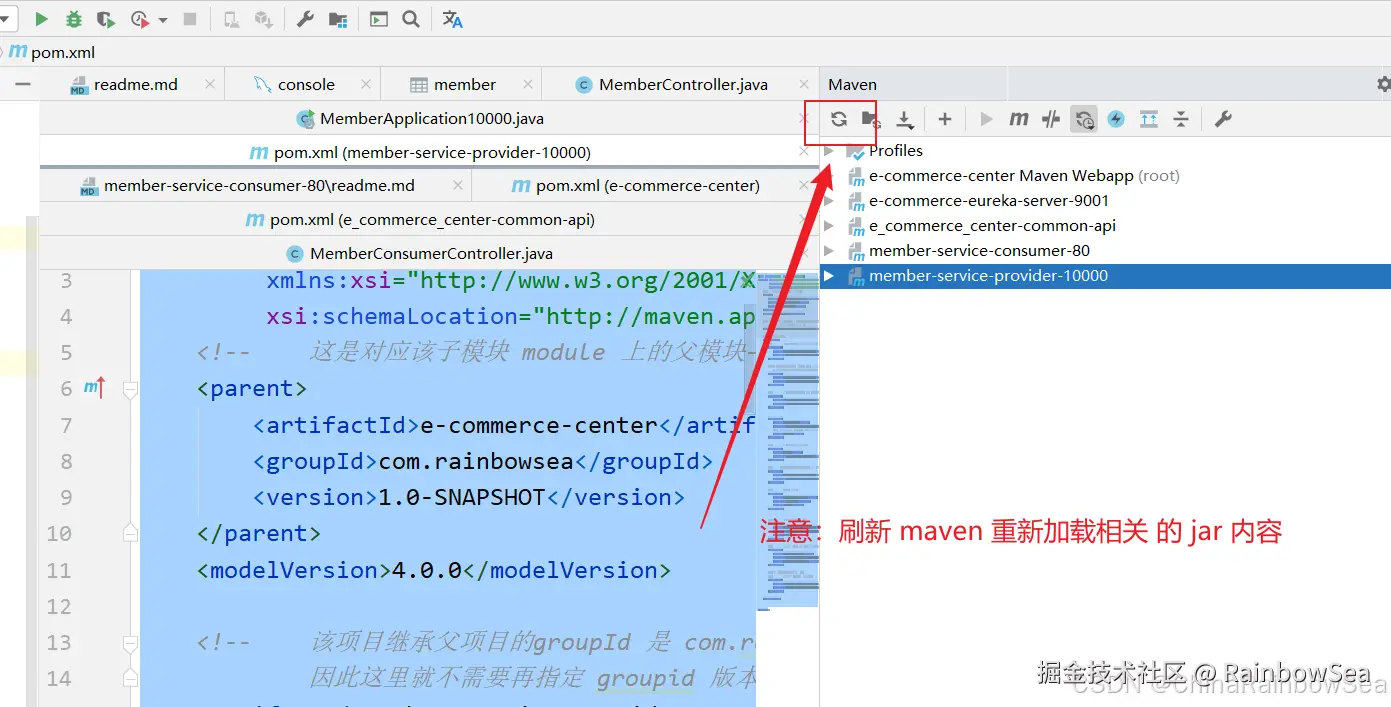1391x707 pixels.
Task: Collapse the parent tag fold on line 6
Action: (x=130, y=389)
